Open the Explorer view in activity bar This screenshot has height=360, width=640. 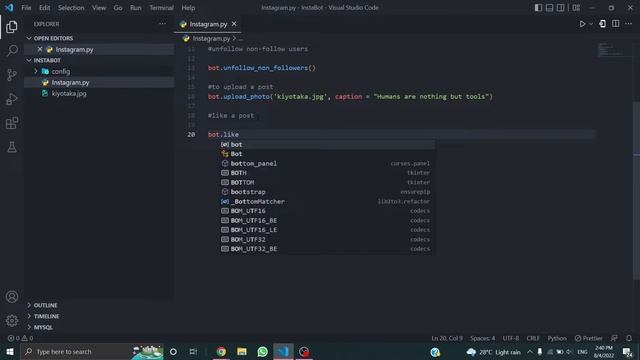[x=12, y=27]
